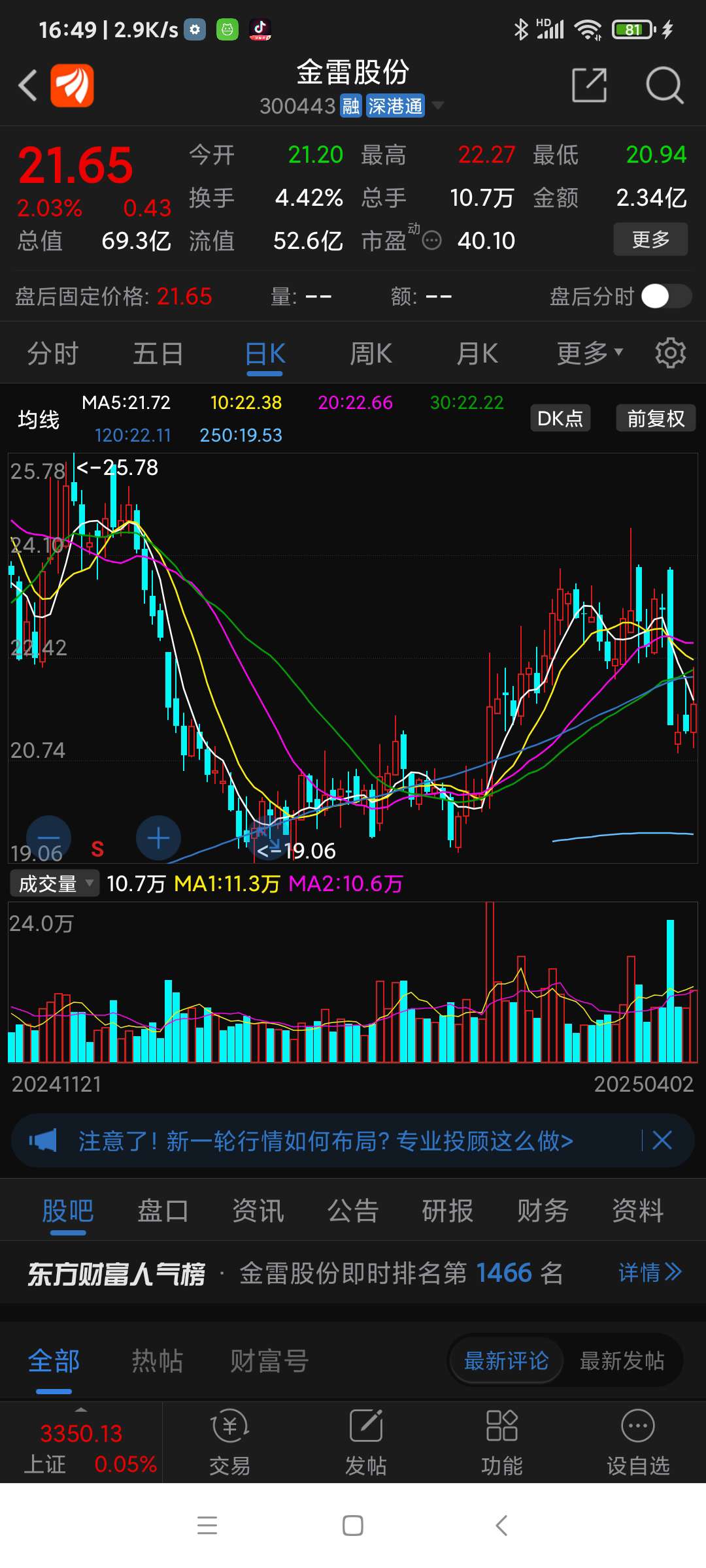Viewport: 706px width, 1568px height.
Task: Select the 全部 posts filter
Action: point(54,1361)
